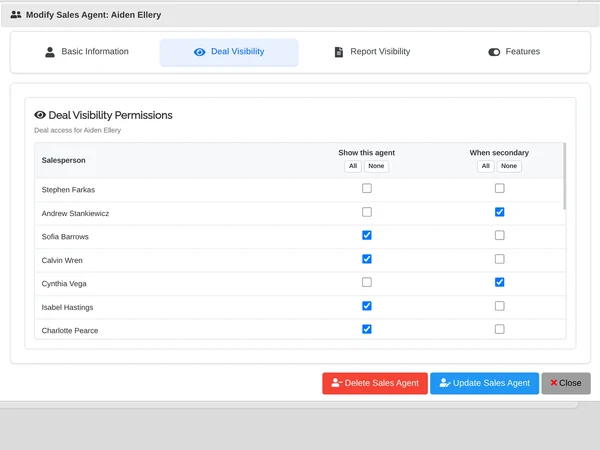Close the Modify Sales Agent dialog

[566, 383]
